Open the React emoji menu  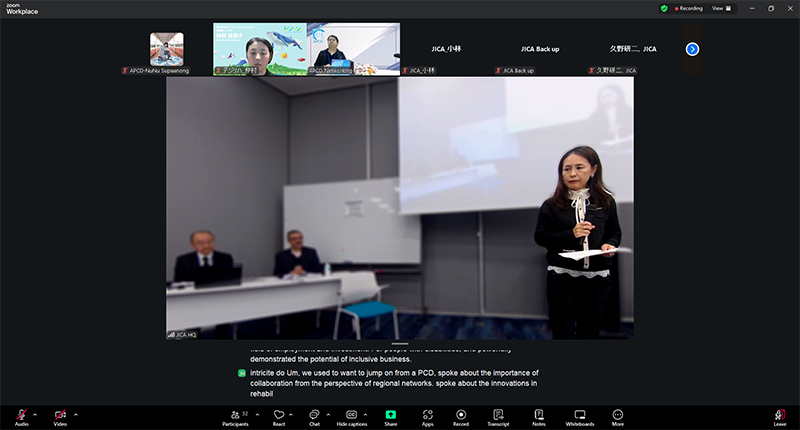(279, 417)
